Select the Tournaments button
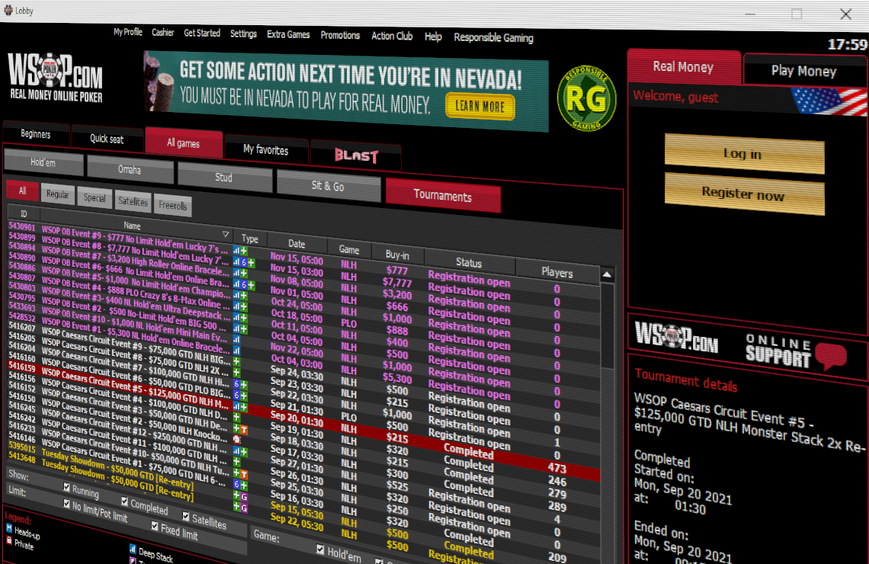Screen dimensions: 869x564 tap(443, 196)
